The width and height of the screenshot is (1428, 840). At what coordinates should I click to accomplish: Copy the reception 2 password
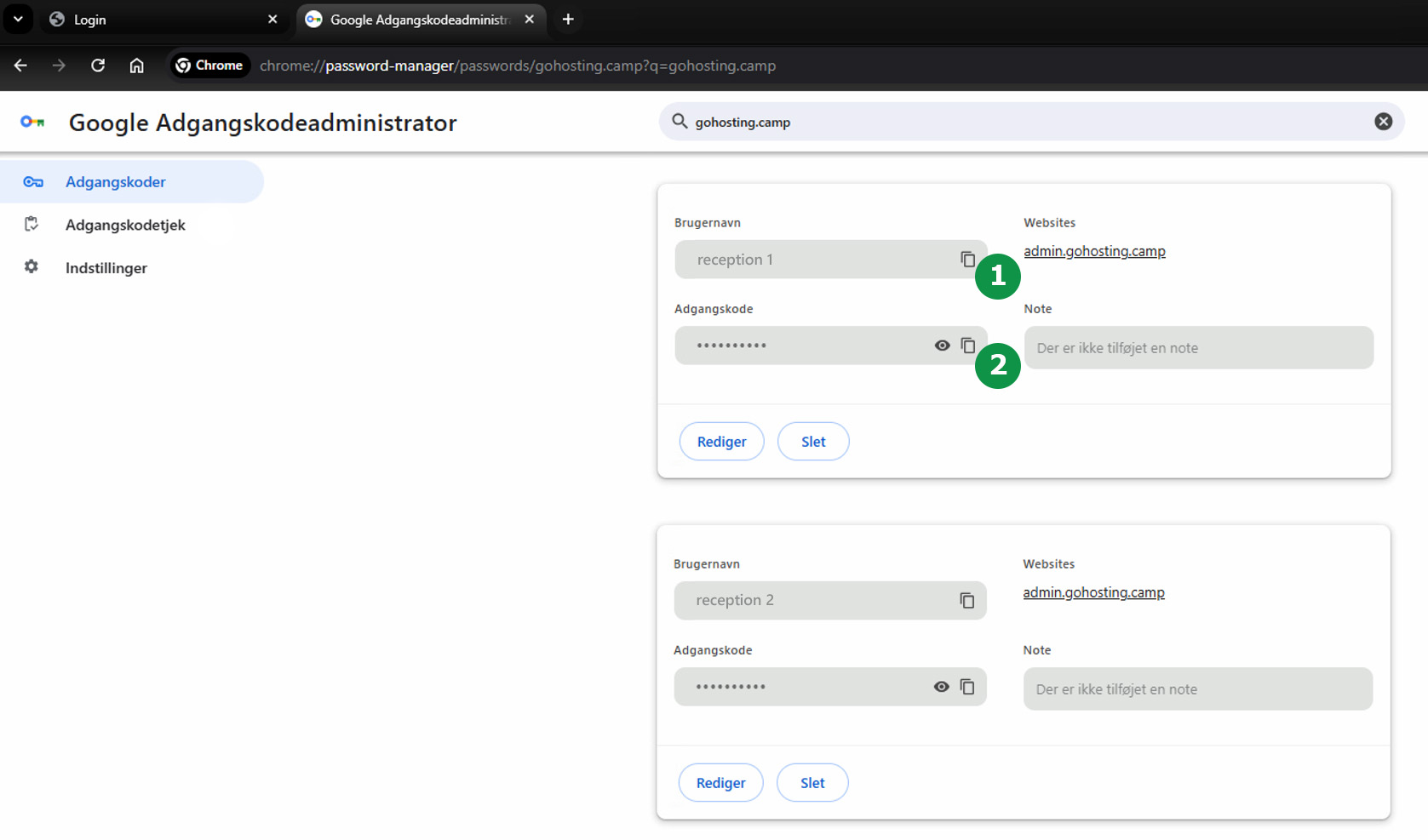tap(966, 686)
